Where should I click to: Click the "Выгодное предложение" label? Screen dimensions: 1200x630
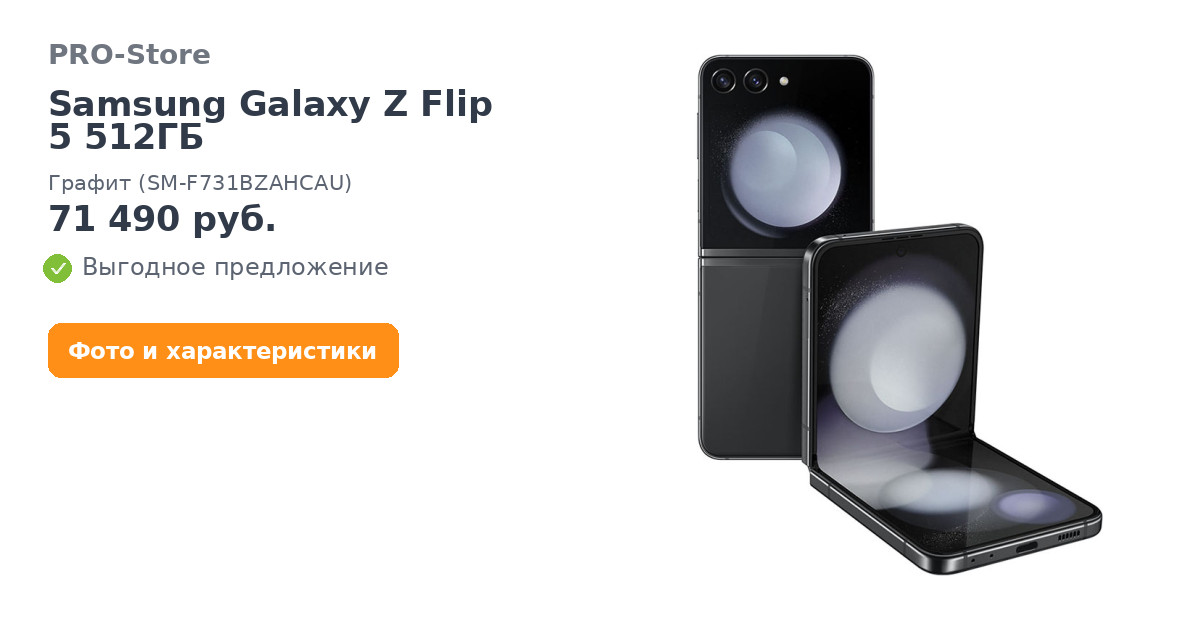pos(235,267)
